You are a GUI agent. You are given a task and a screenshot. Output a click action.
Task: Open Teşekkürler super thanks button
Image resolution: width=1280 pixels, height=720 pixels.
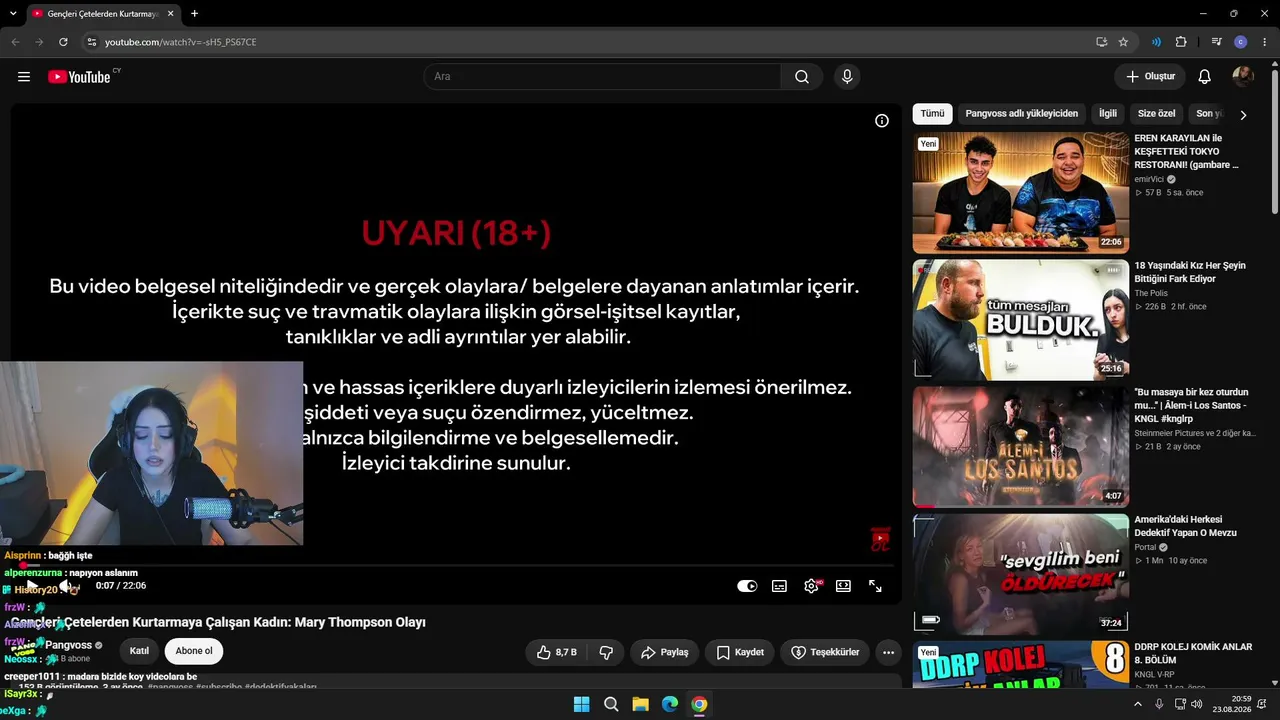pyautogui.click(x=825, y=652)
